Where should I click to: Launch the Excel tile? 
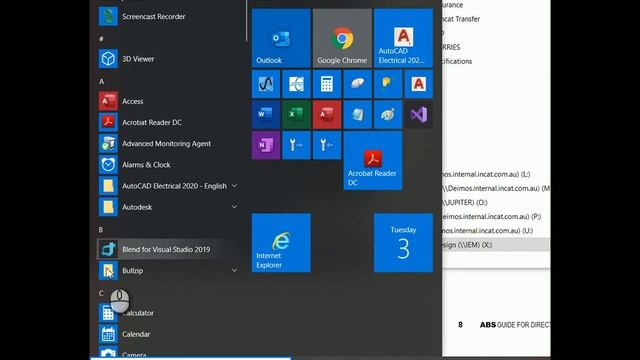click(296, 115)
